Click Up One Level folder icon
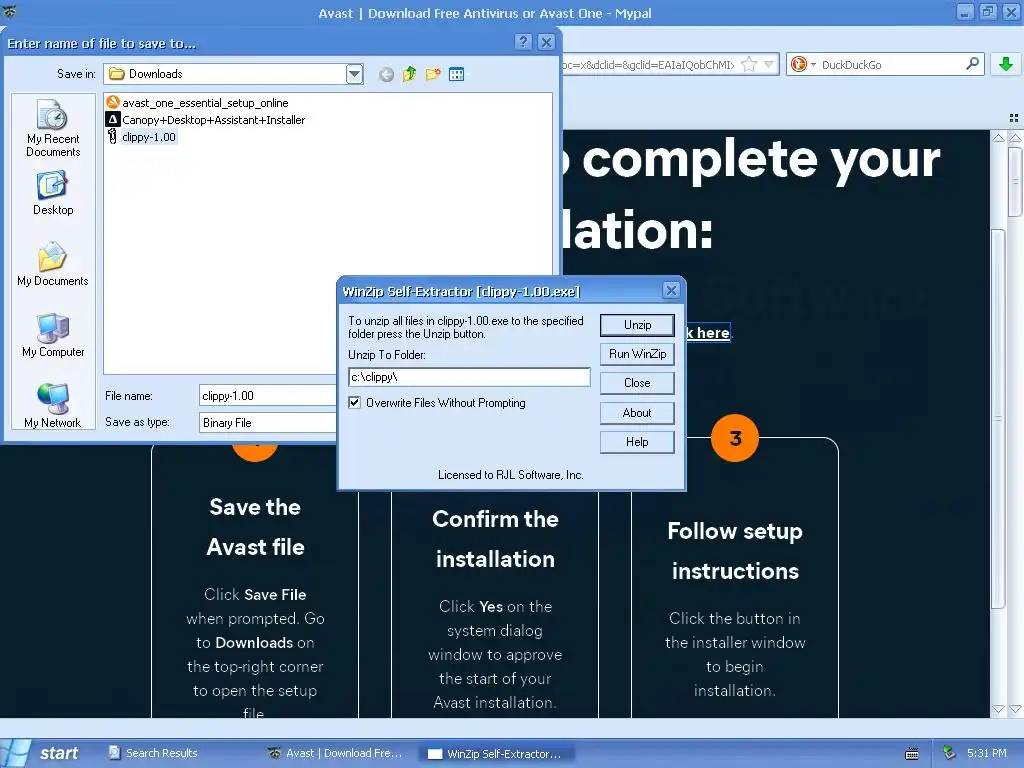This screenshot has height=768, width=1024. (x=409, y=74)
